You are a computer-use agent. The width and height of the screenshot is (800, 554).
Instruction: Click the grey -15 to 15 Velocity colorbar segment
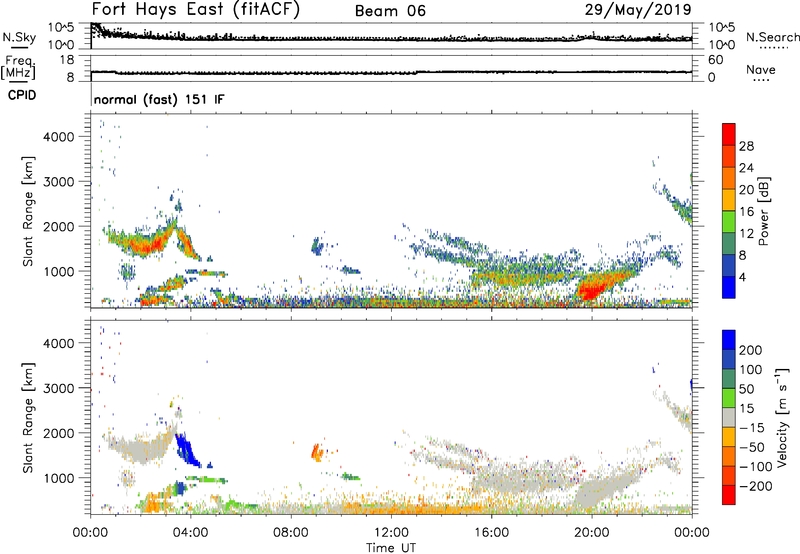tap(729, 417)
